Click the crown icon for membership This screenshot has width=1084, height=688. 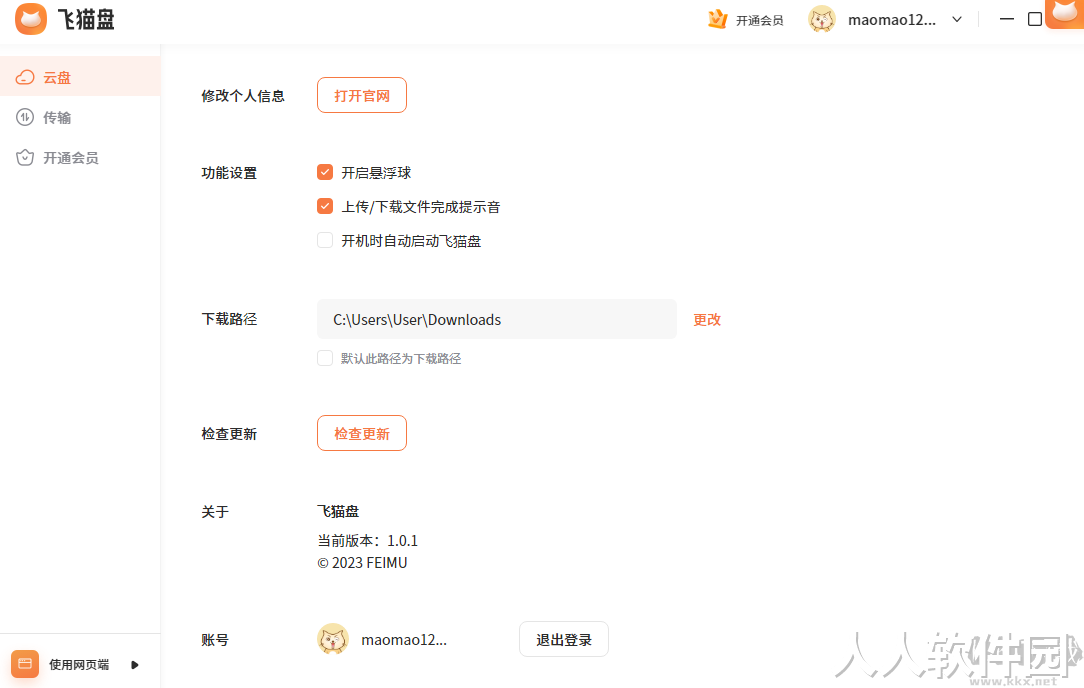point(718,19)
